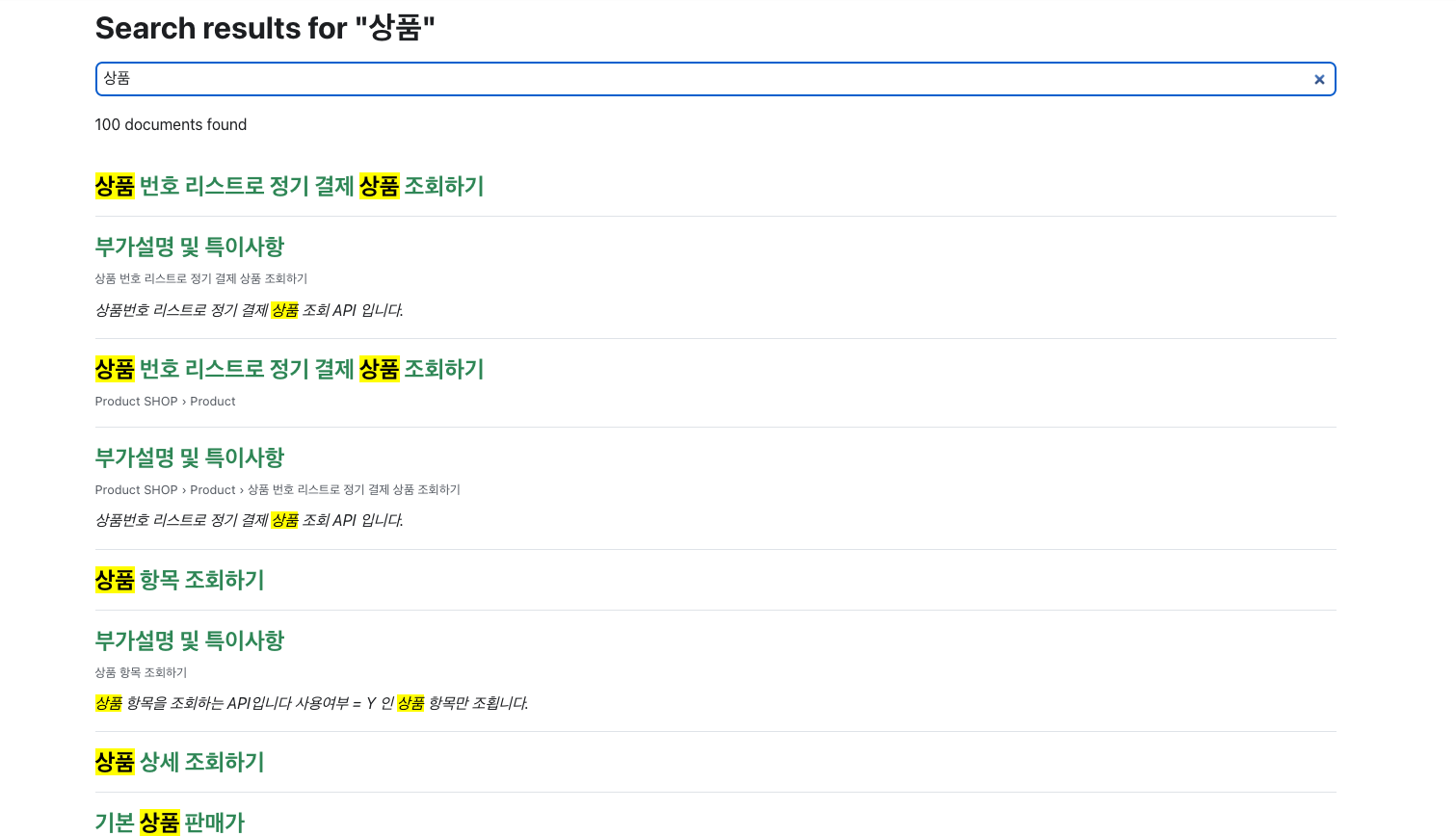This screenshot has height=836, width=1456.
Task: Focus the 상품 search input field
Action: coord(715,79)
